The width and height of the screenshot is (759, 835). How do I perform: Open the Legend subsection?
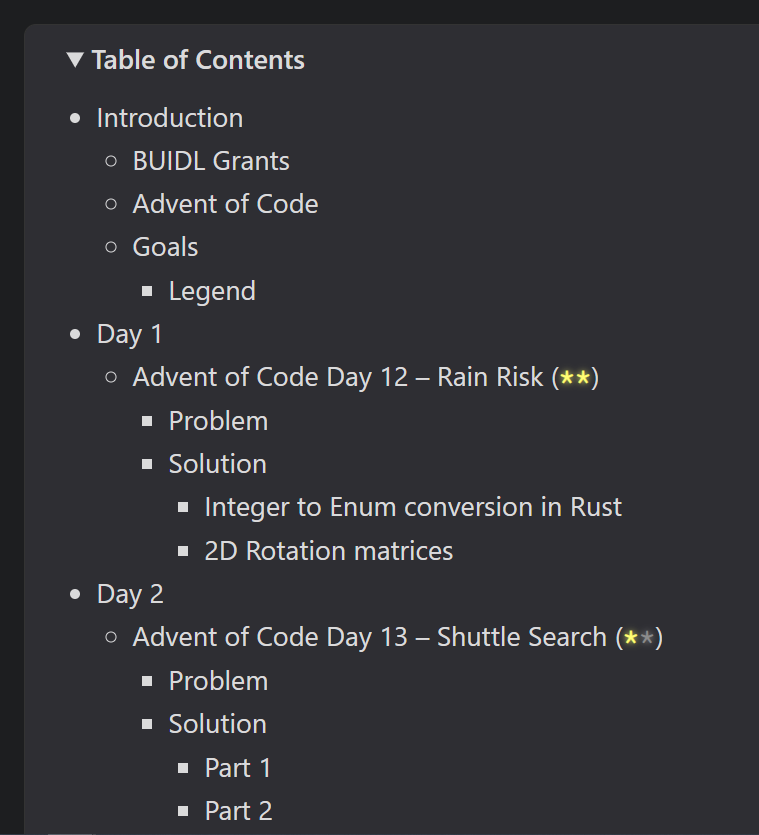(212, 290)
